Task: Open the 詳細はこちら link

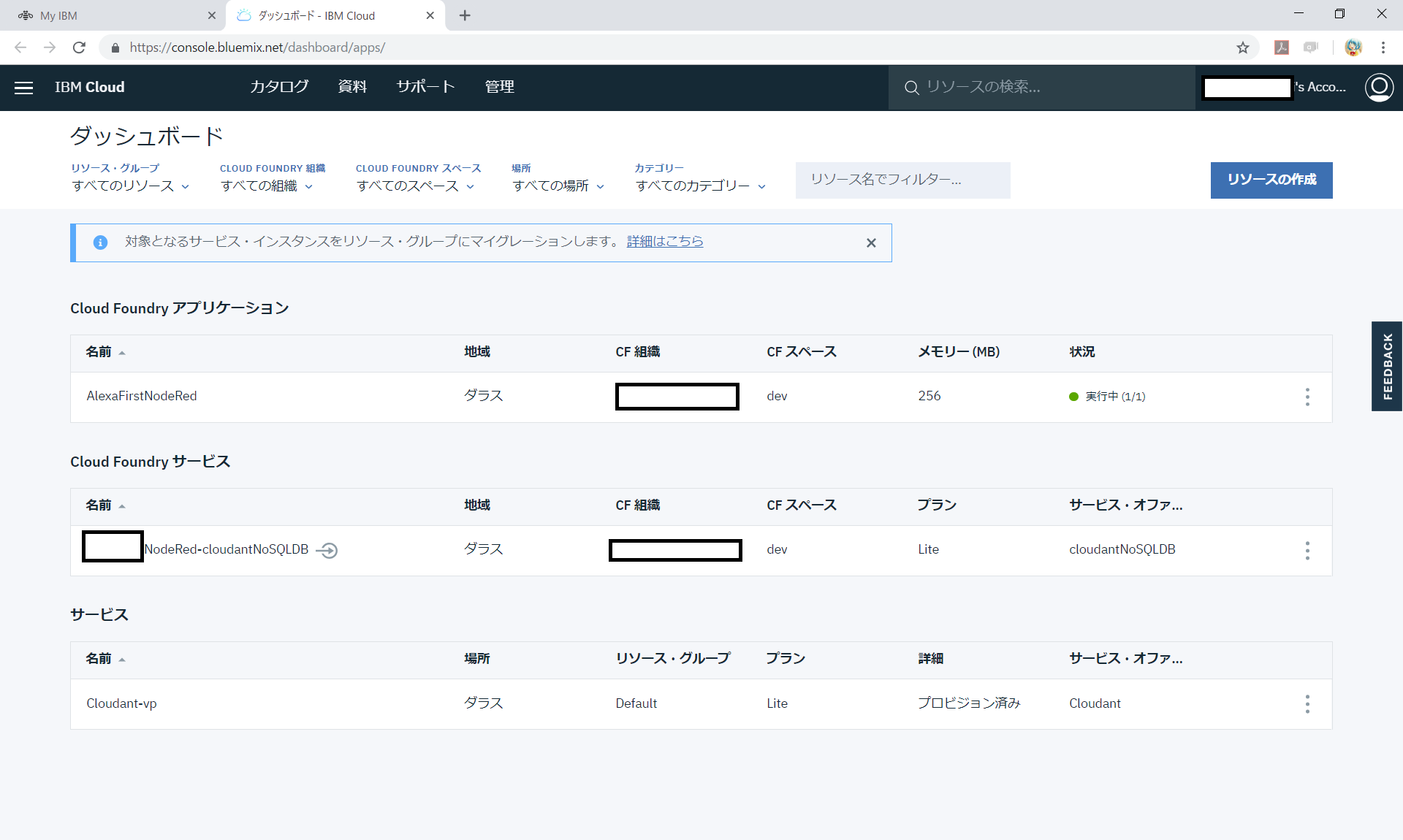Action: (664, 241)
